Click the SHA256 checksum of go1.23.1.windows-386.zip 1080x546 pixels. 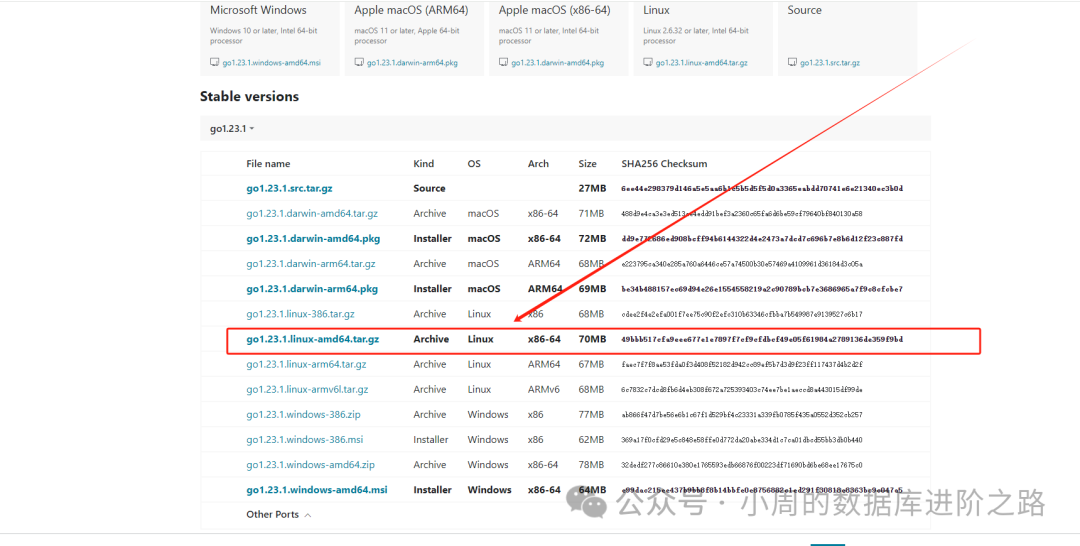coord(742,415)
